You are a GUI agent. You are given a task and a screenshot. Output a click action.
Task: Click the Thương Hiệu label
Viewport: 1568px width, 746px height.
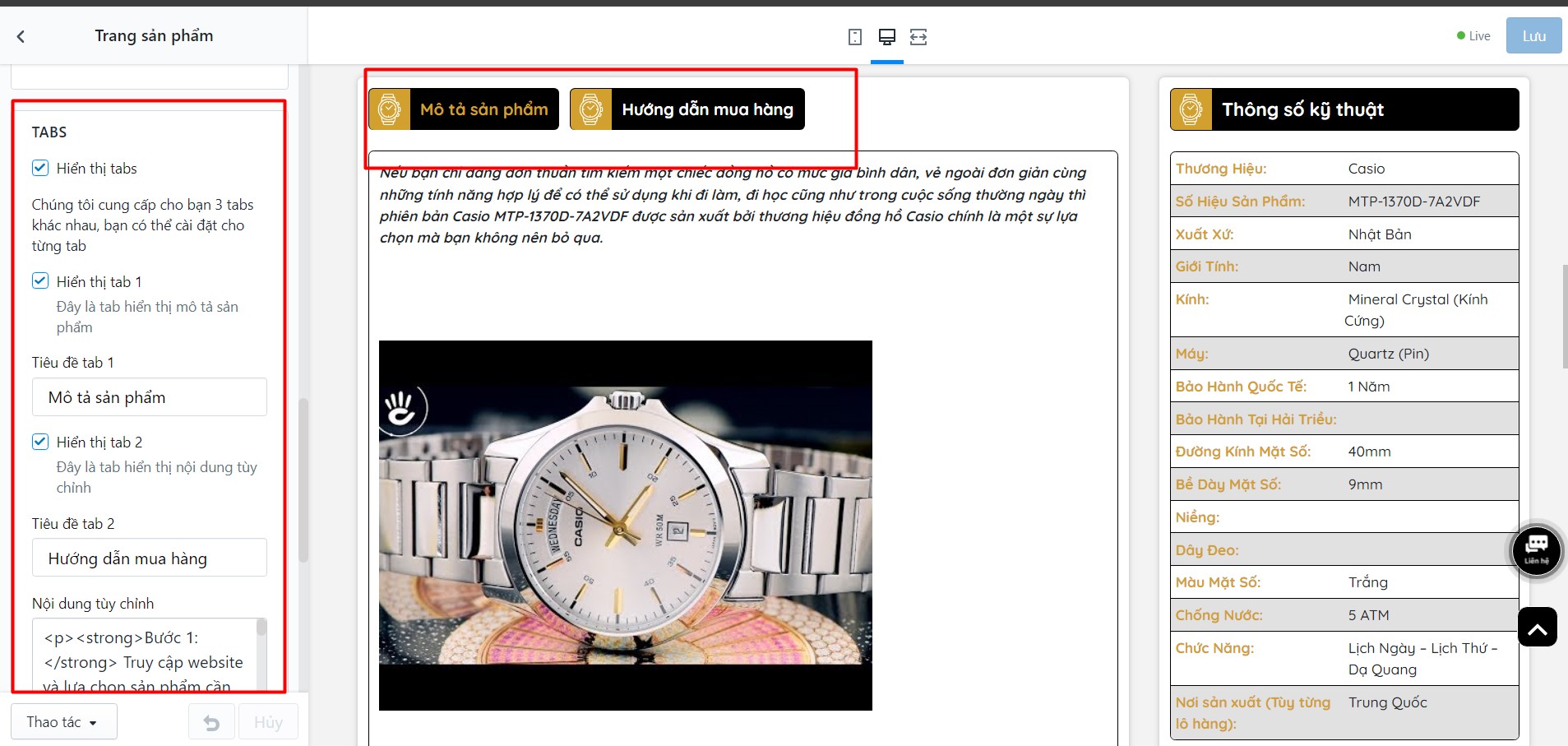tap(1221, 169)
